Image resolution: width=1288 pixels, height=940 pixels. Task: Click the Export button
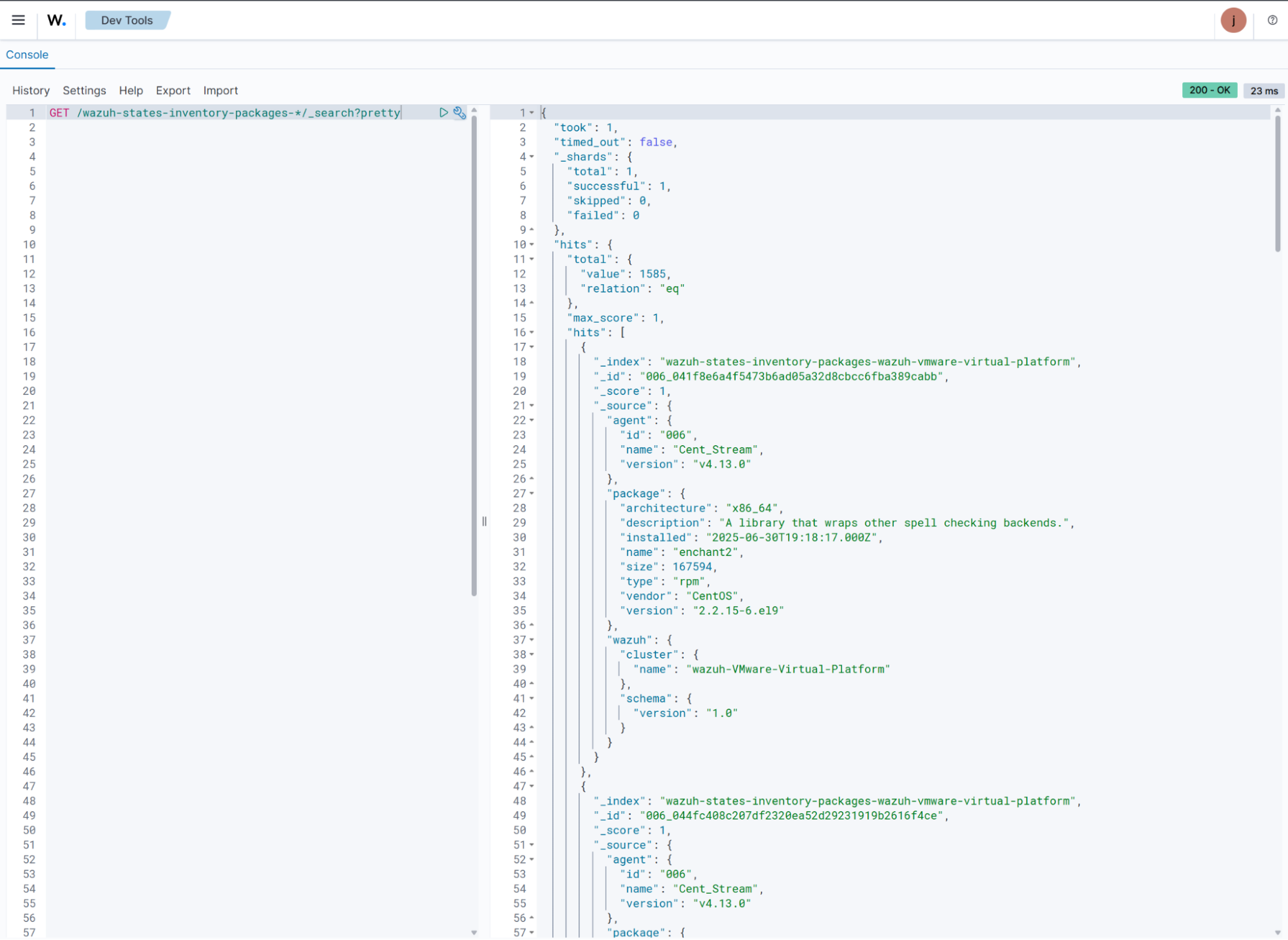(173, 91)
